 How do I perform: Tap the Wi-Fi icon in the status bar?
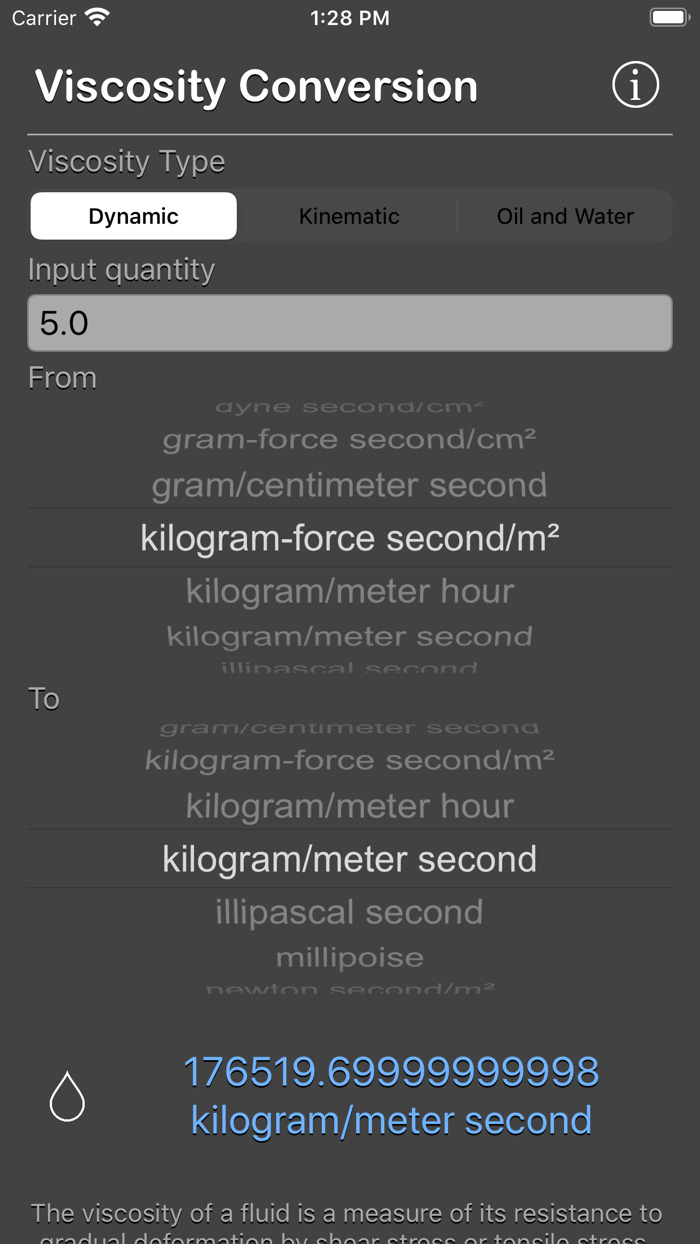click(x=94, y=16)
